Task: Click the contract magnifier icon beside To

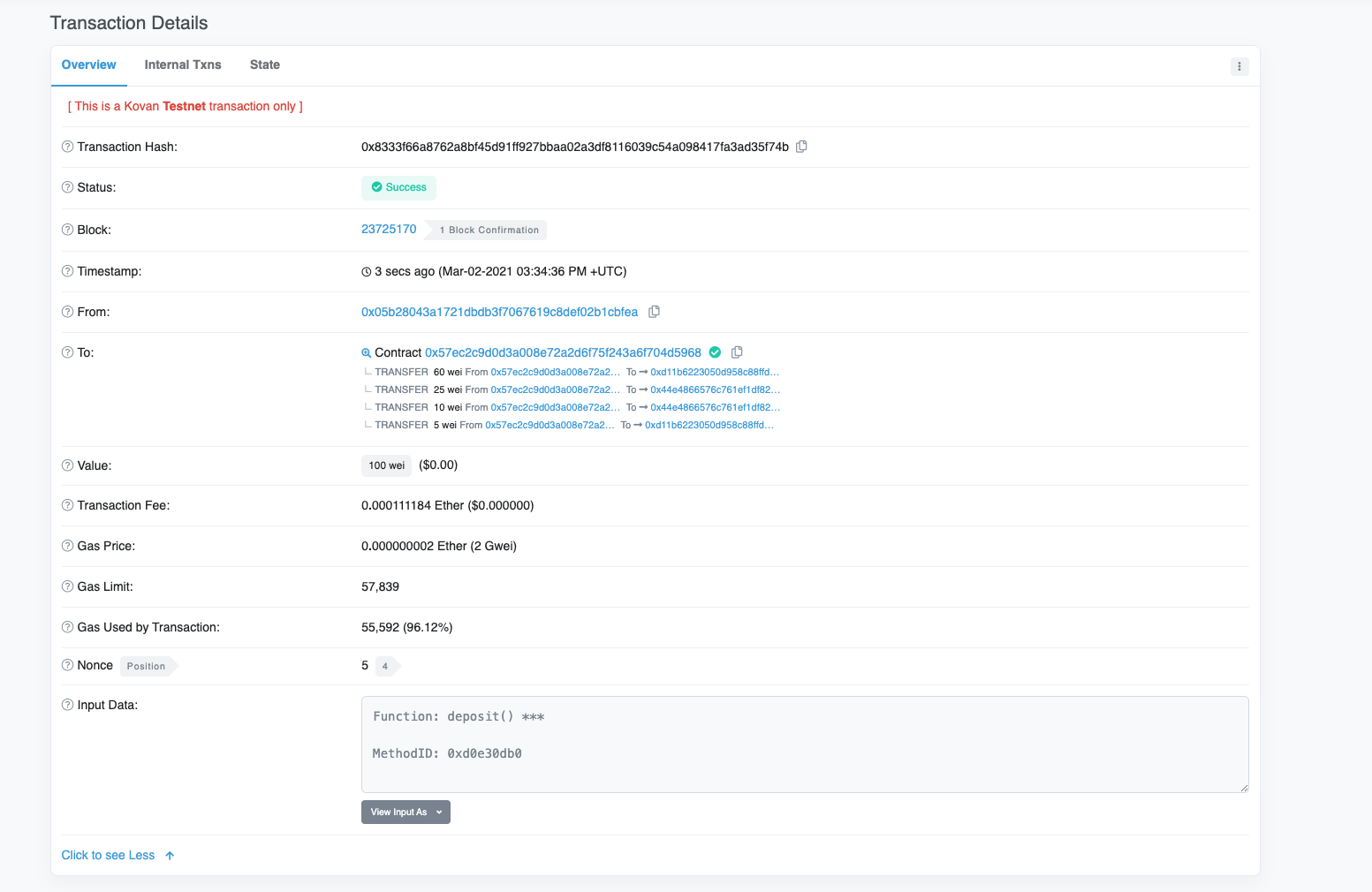Action: pos(367,353)
